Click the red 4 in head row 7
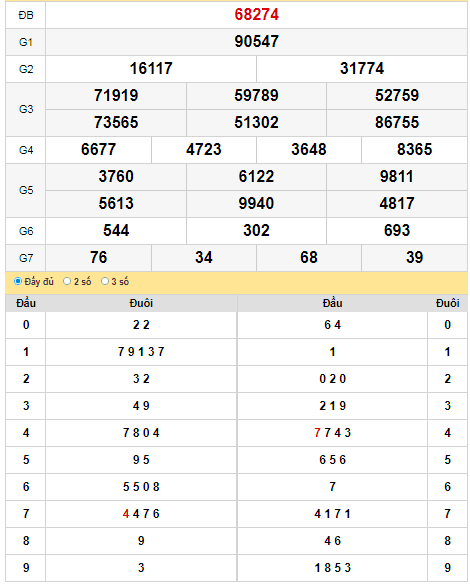Screen dimensions: 470x584 (126, 514)
